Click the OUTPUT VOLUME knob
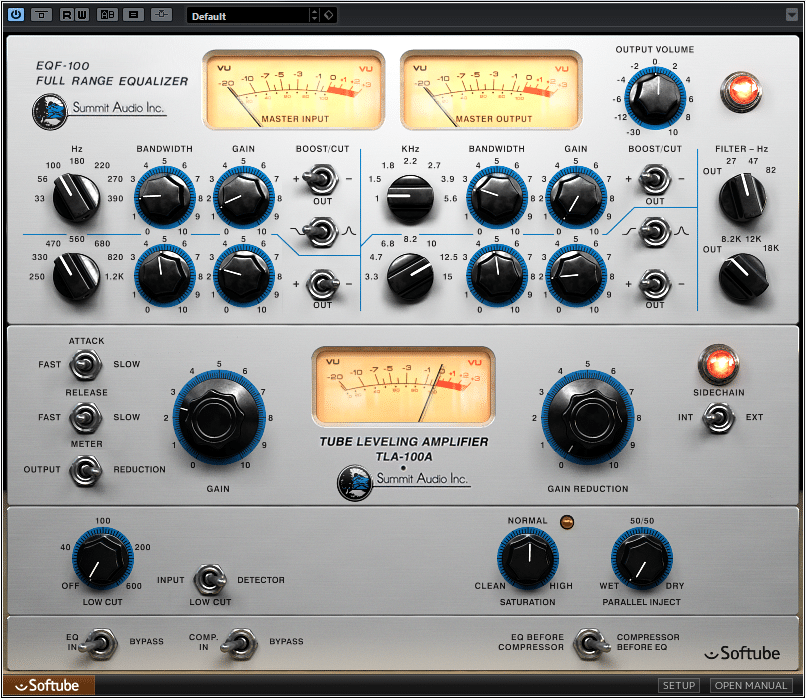This screenshot has width=806, height=699. [x=654, y=97]
